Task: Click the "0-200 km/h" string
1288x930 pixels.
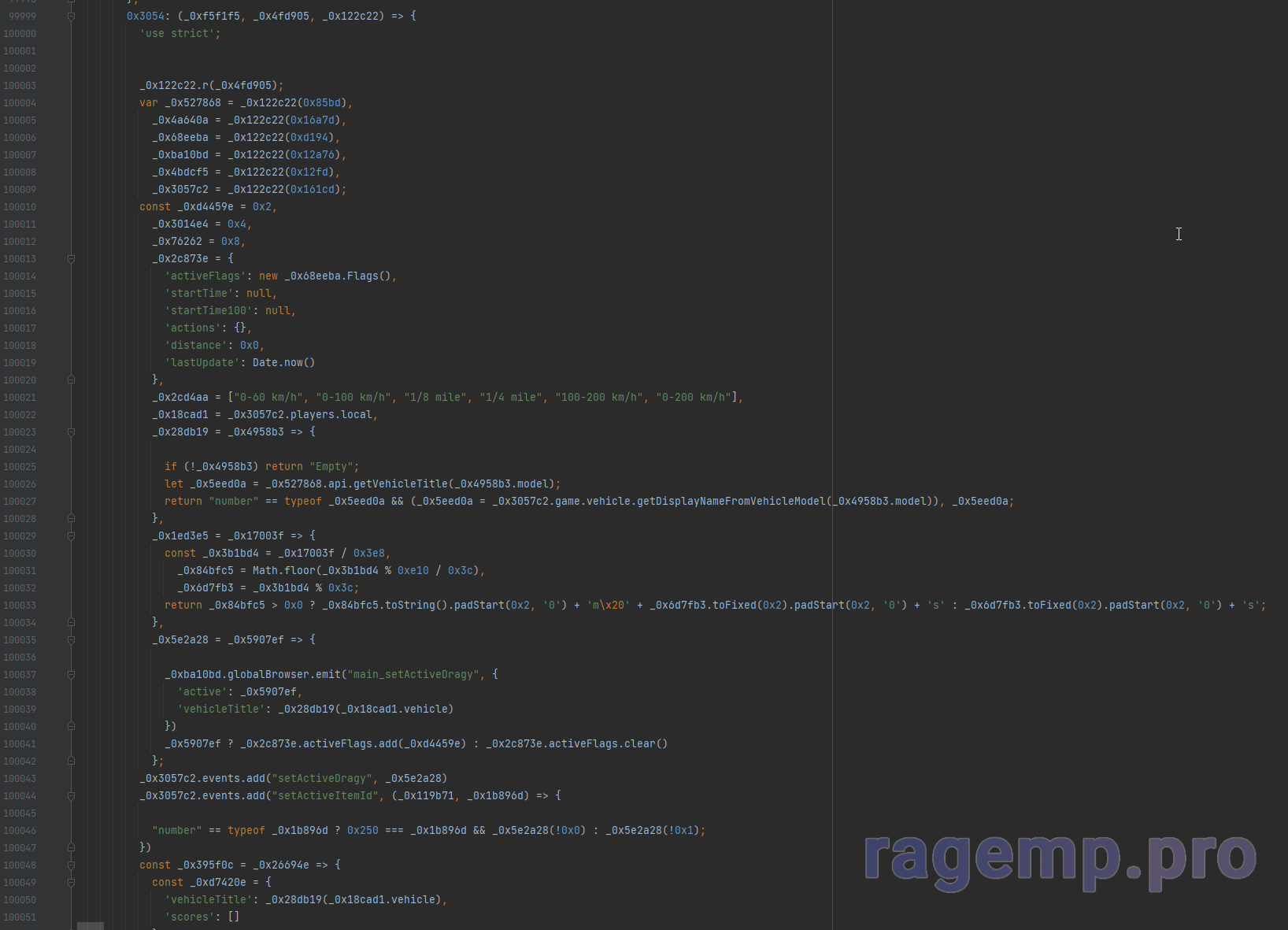Action: [694, 397]
